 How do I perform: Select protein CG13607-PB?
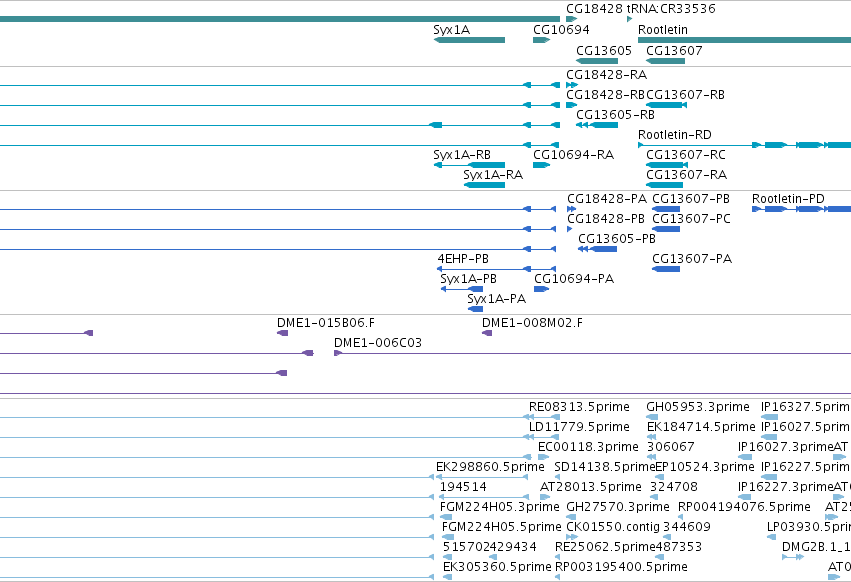click(691, 199)
